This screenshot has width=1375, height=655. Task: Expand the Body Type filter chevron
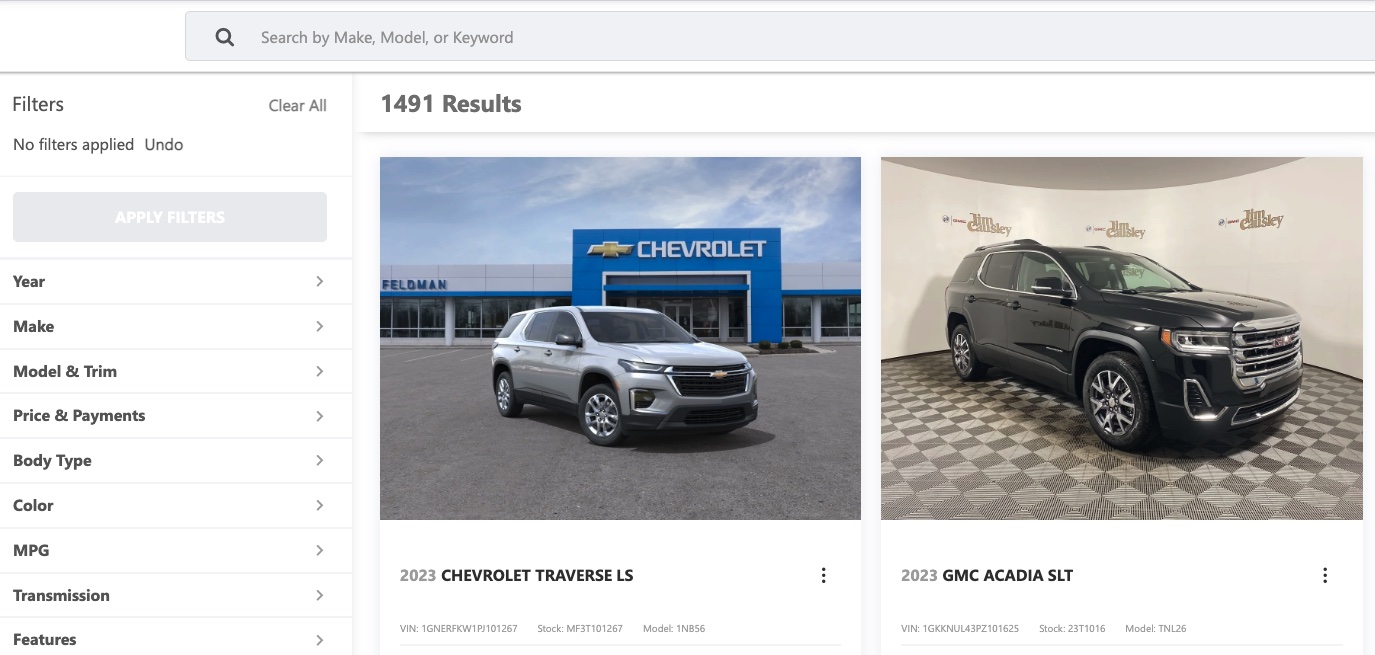point(320,460)
